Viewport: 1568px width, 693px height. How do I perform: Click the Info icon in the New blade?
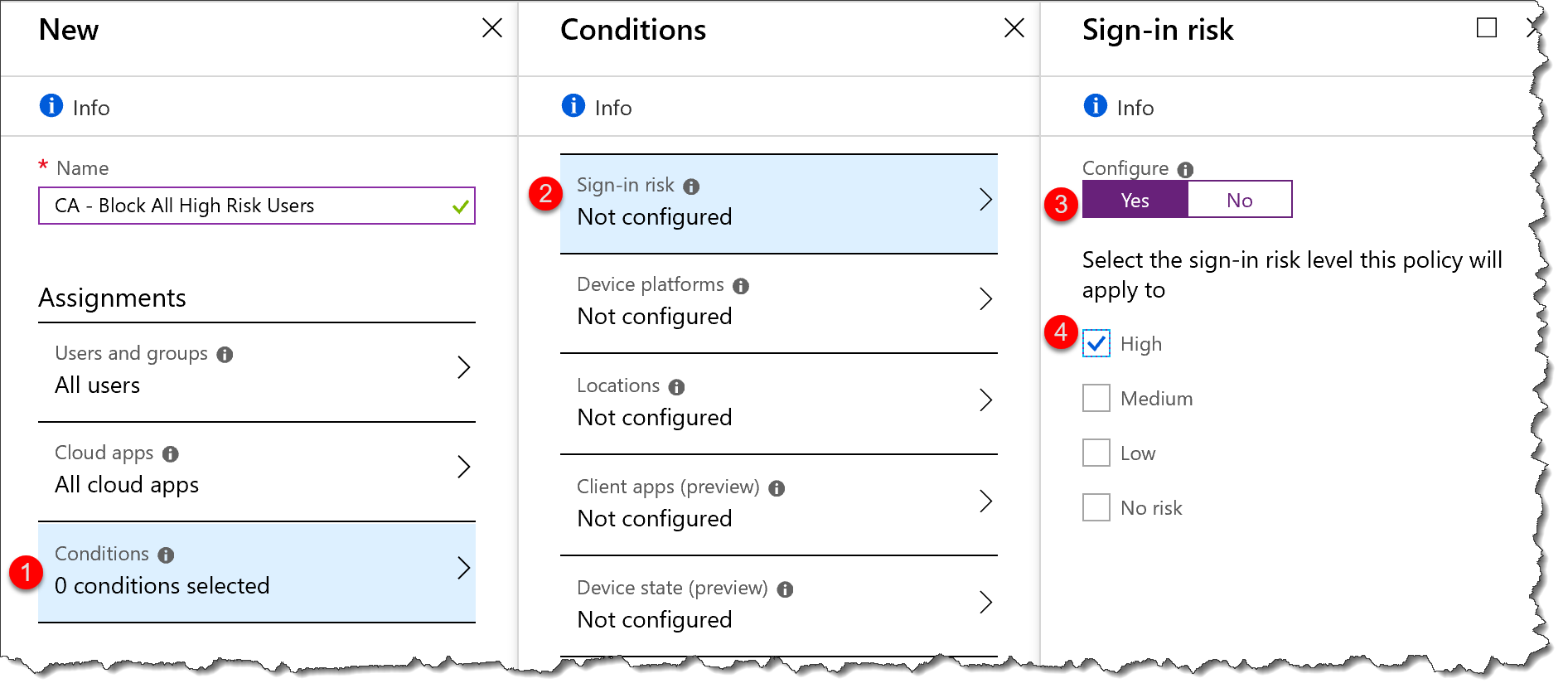[50, 106]
